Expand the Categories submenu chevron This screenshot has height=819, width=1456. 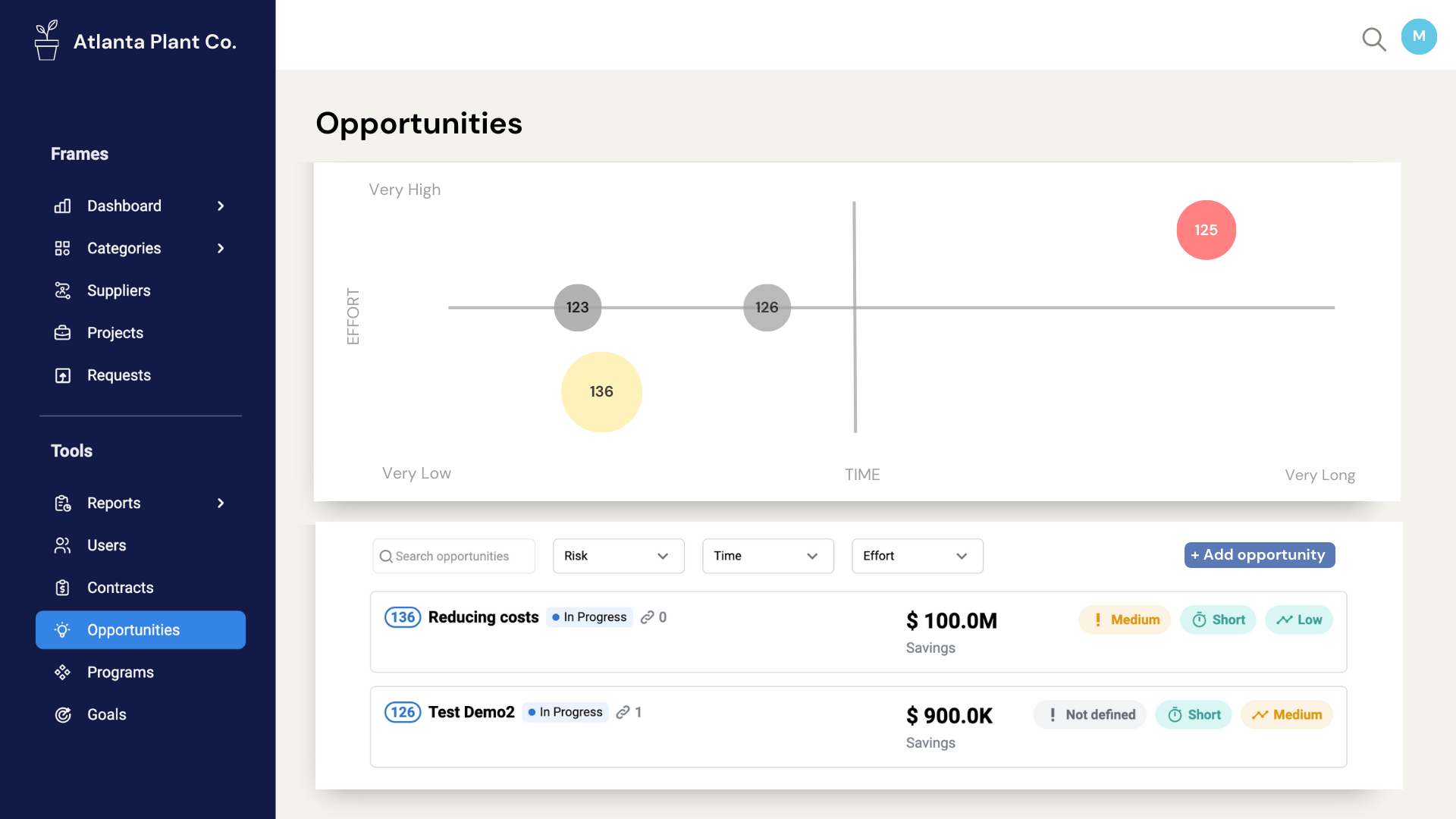[x=221, y=249]
